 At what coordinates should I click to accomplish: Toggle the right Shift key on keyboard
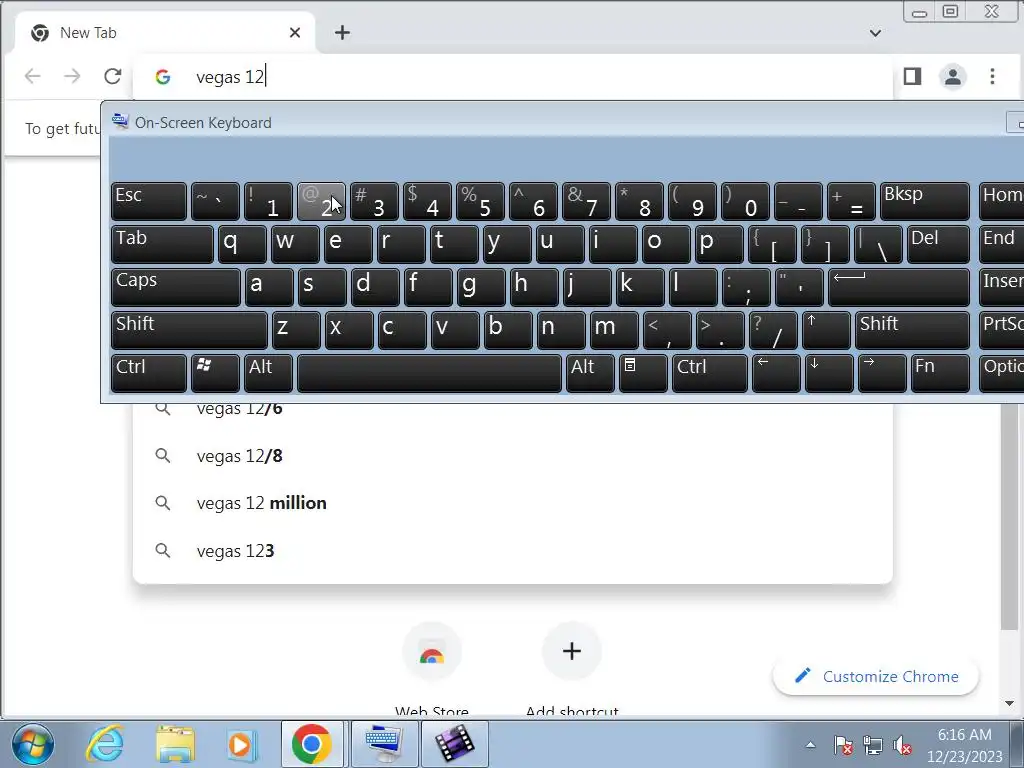(x=912, y=330)
